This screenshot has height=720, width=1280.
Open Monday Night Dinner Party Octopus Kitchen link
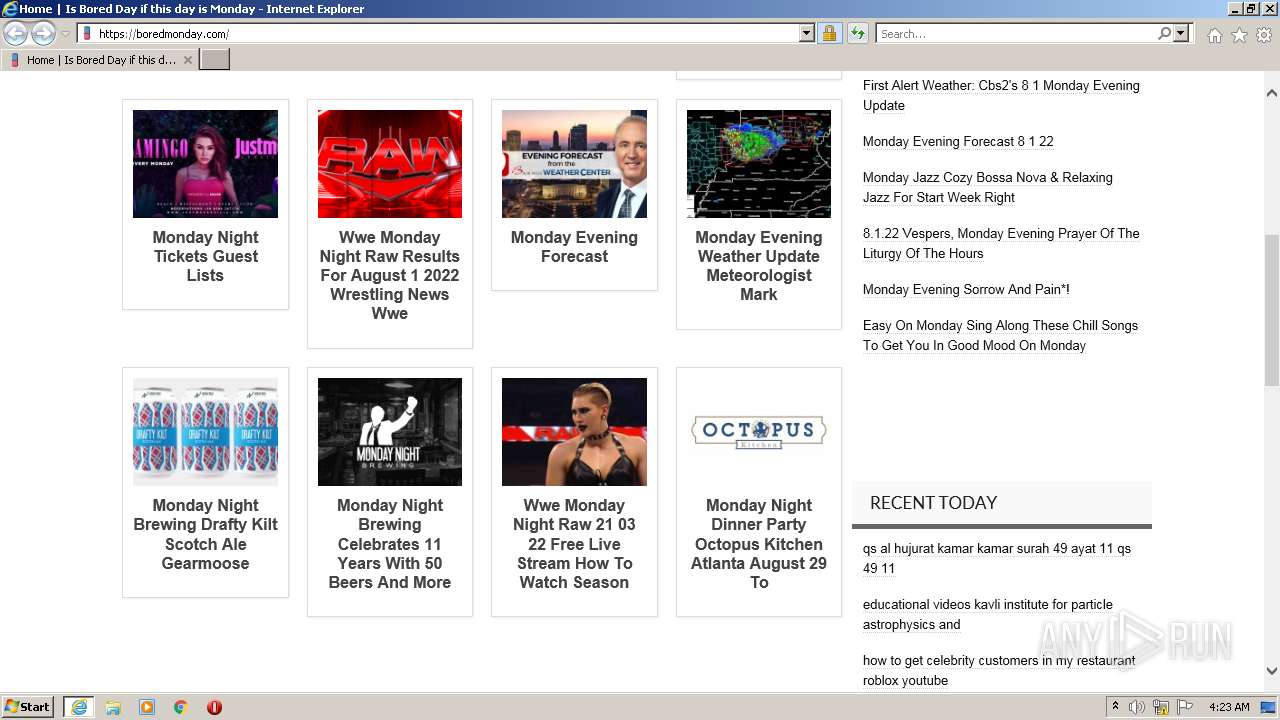pos(759,544)
